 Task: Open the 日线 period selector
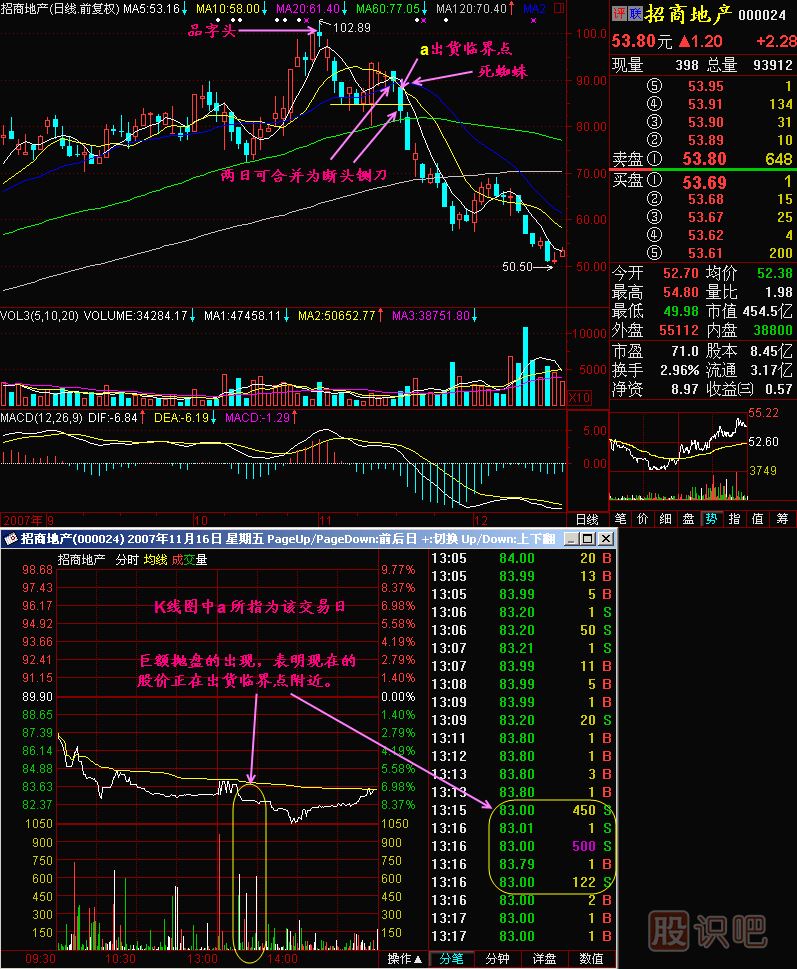[585, 519]
